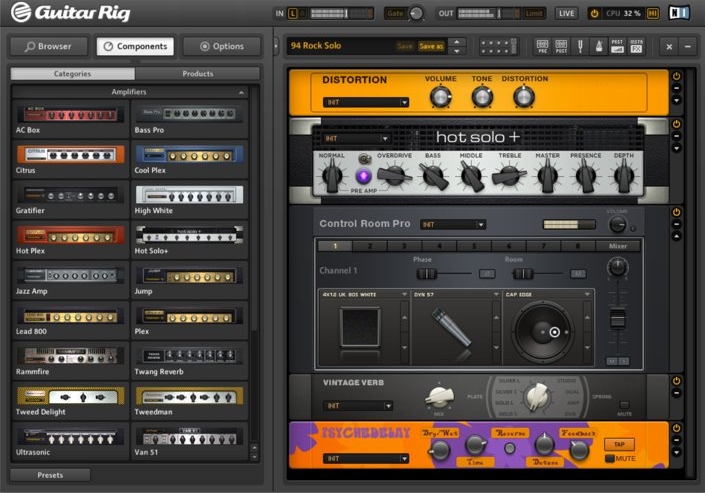The width and height of the screenshot is (705, 493).
Task: Enable the LIVE view button
Action: click(566, 13)
